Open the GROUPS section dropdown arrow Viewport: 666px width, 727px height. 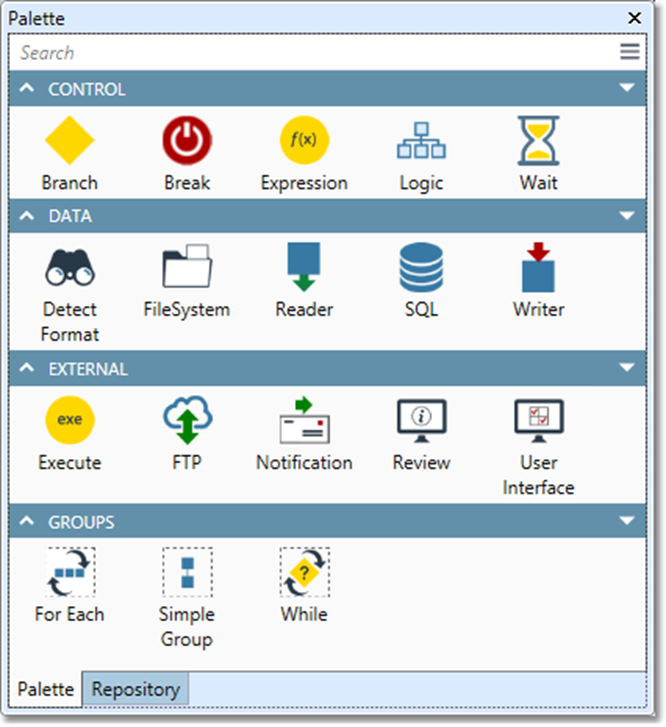(x=627, y=521)
